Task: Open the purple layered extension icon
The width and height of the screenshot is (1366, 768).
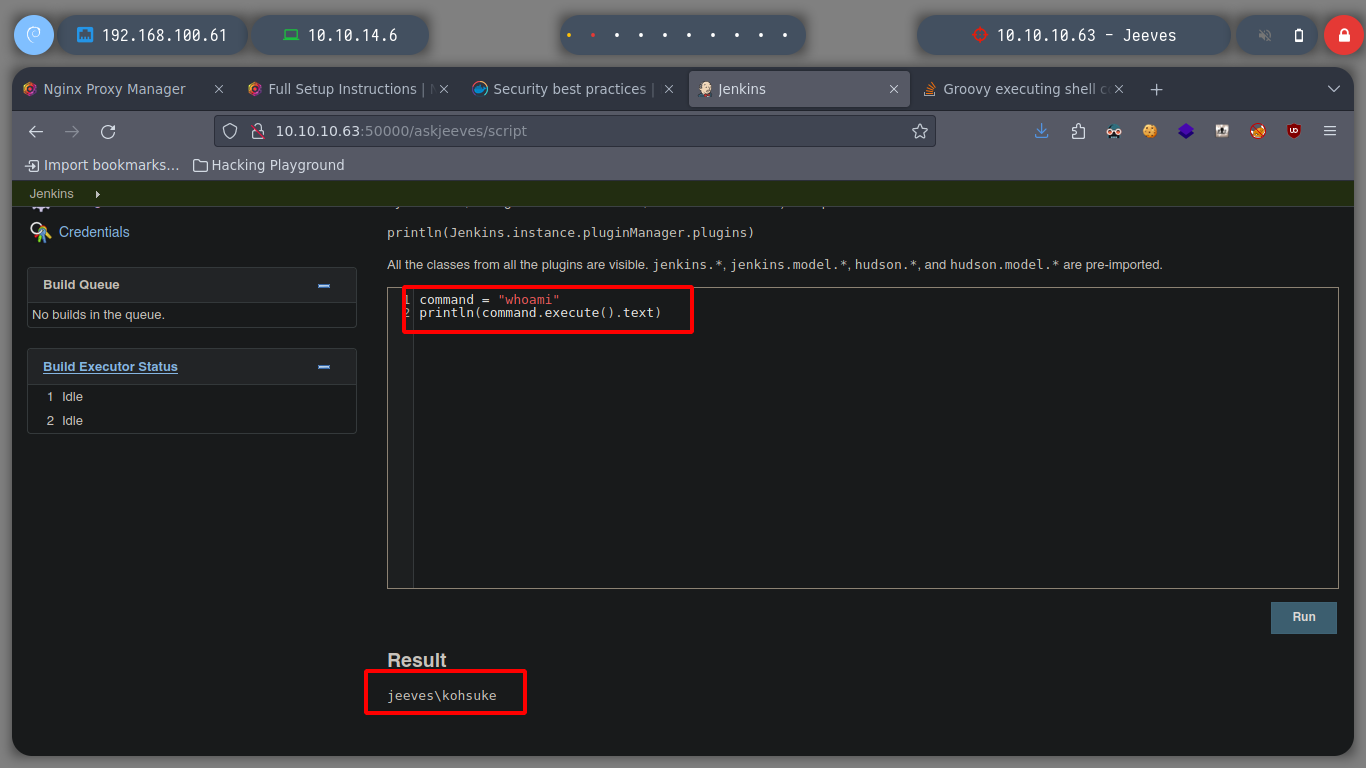Action: (x=1186, y=131)
